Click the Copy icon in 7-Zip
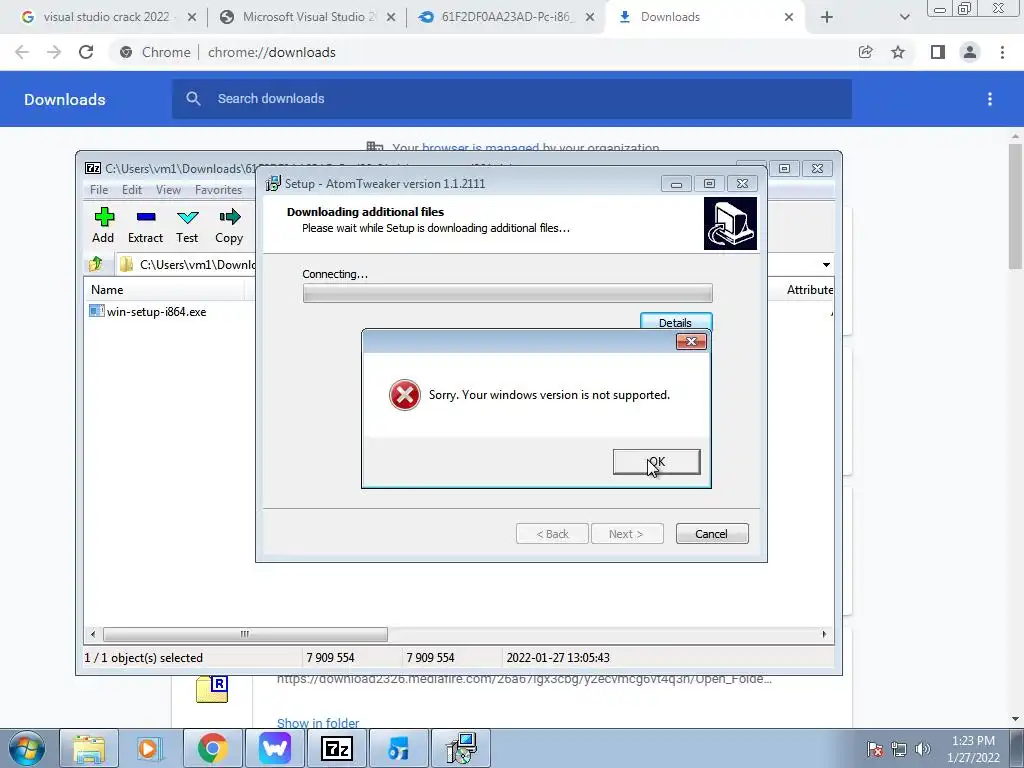Image resolution: width=1024 pixels, height=768 pixels. pyautogui.click(x=229, y=225)
